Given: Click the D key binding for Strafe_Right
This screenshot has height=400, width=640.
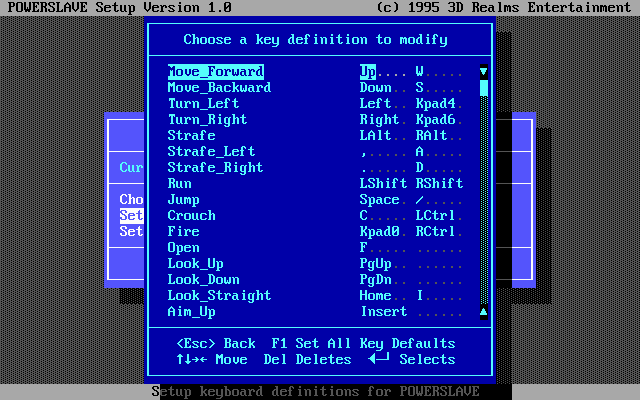Looking at the screenshot, I should tap(420, 168).
